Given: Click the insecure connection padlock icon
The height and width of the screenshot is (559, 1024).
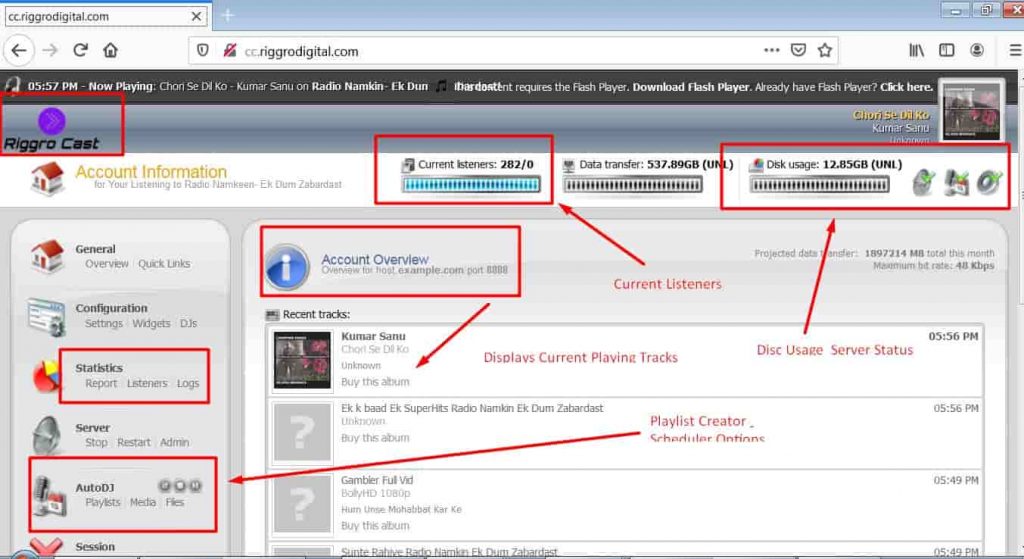Looking at the screenshot, I should coord(229,50).
